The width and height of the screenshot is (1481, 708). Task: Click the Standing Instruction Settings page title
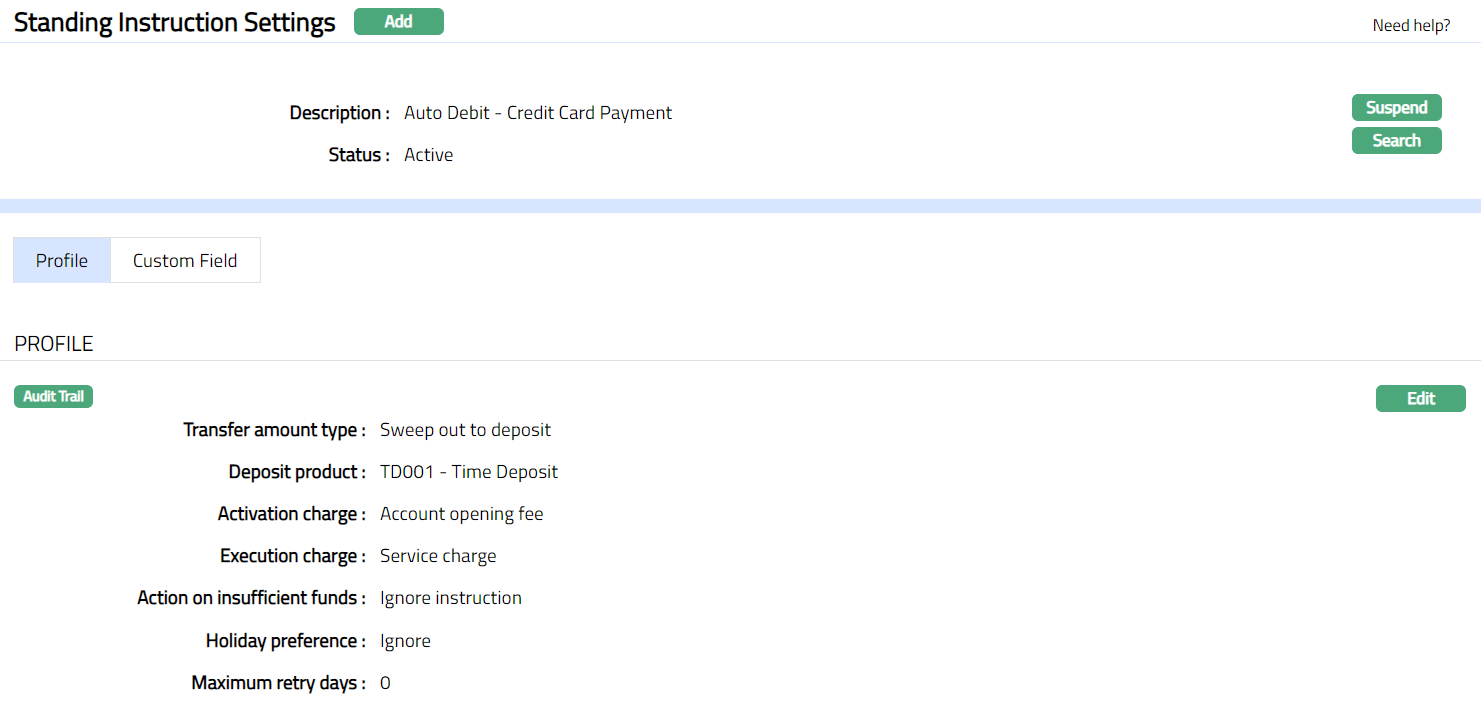click(x=175, y=24)
